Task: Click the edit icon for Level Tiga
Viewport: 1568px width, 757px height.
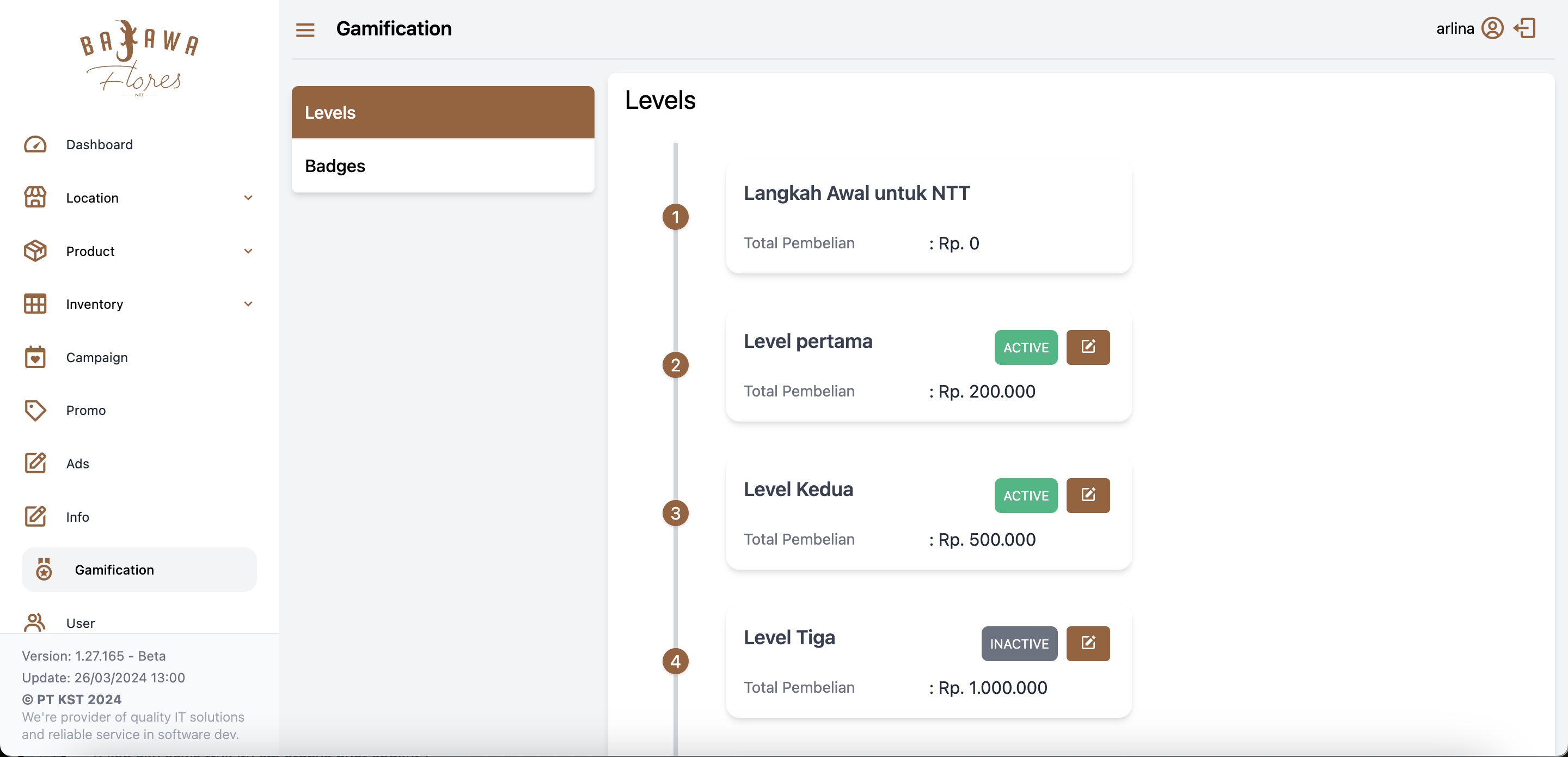Action: point(1087,643)
